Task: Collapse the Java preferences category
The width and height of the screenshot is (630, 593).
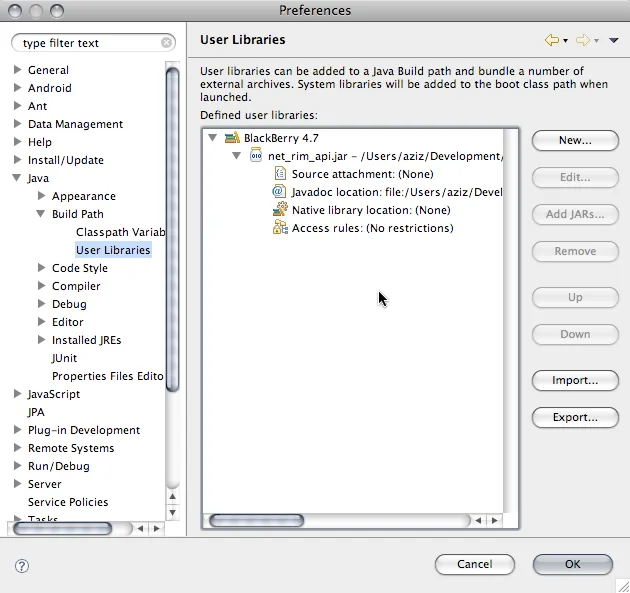Action: [17, 178]
